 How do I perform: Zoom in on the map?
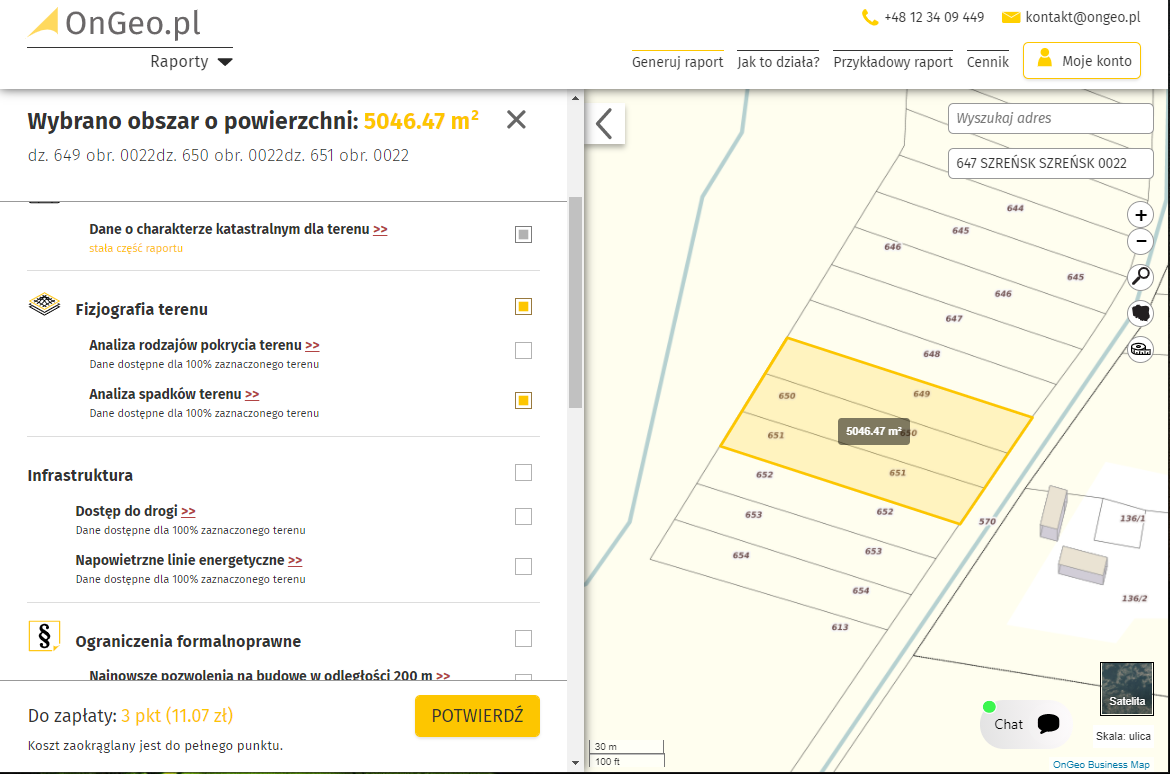click(1140, 215)
